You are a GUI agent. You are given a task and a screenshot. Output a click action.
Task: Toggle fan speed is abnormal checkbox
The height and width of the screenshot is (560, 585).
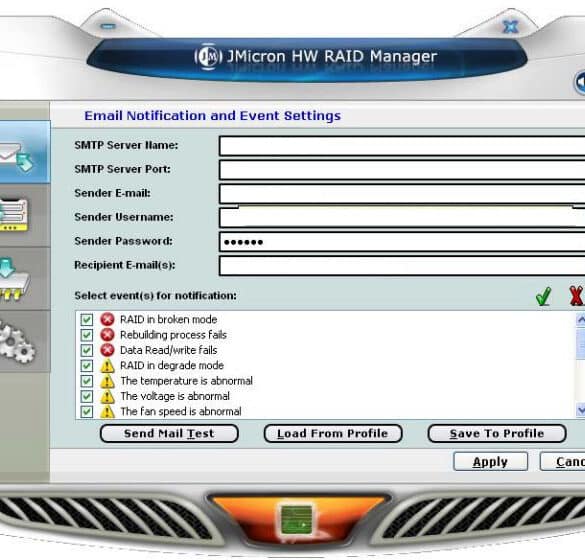(x=87, y=412)
